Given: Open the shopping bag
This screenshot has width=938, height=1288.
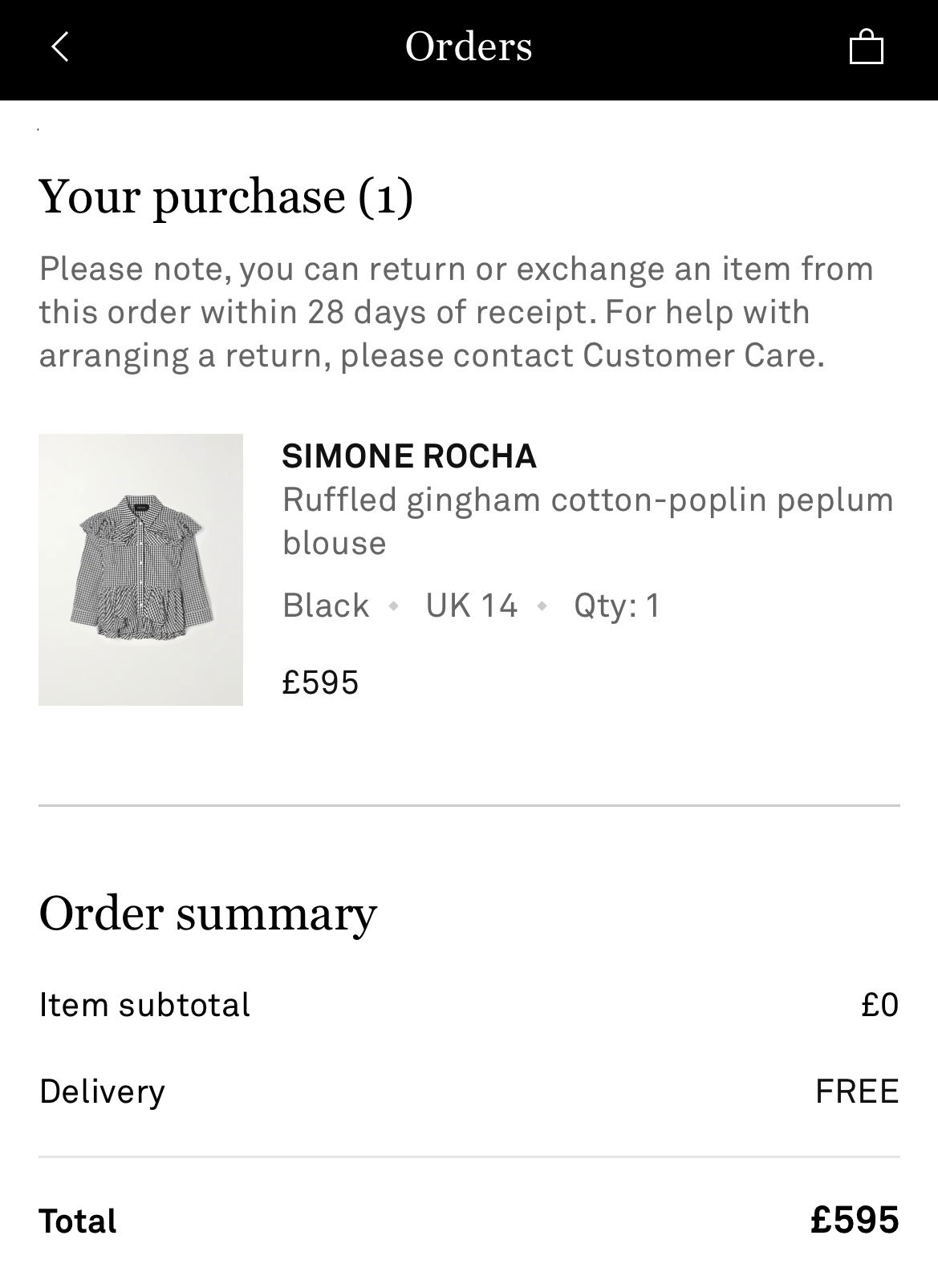Looking at the screenshot, I should tap(866, 47).
